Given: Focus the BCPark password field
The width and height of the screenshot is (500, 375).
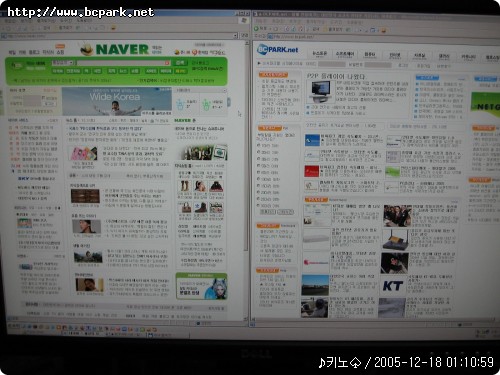Looking at the screenshot, I should pyautogui.click(x=377, y=64).
